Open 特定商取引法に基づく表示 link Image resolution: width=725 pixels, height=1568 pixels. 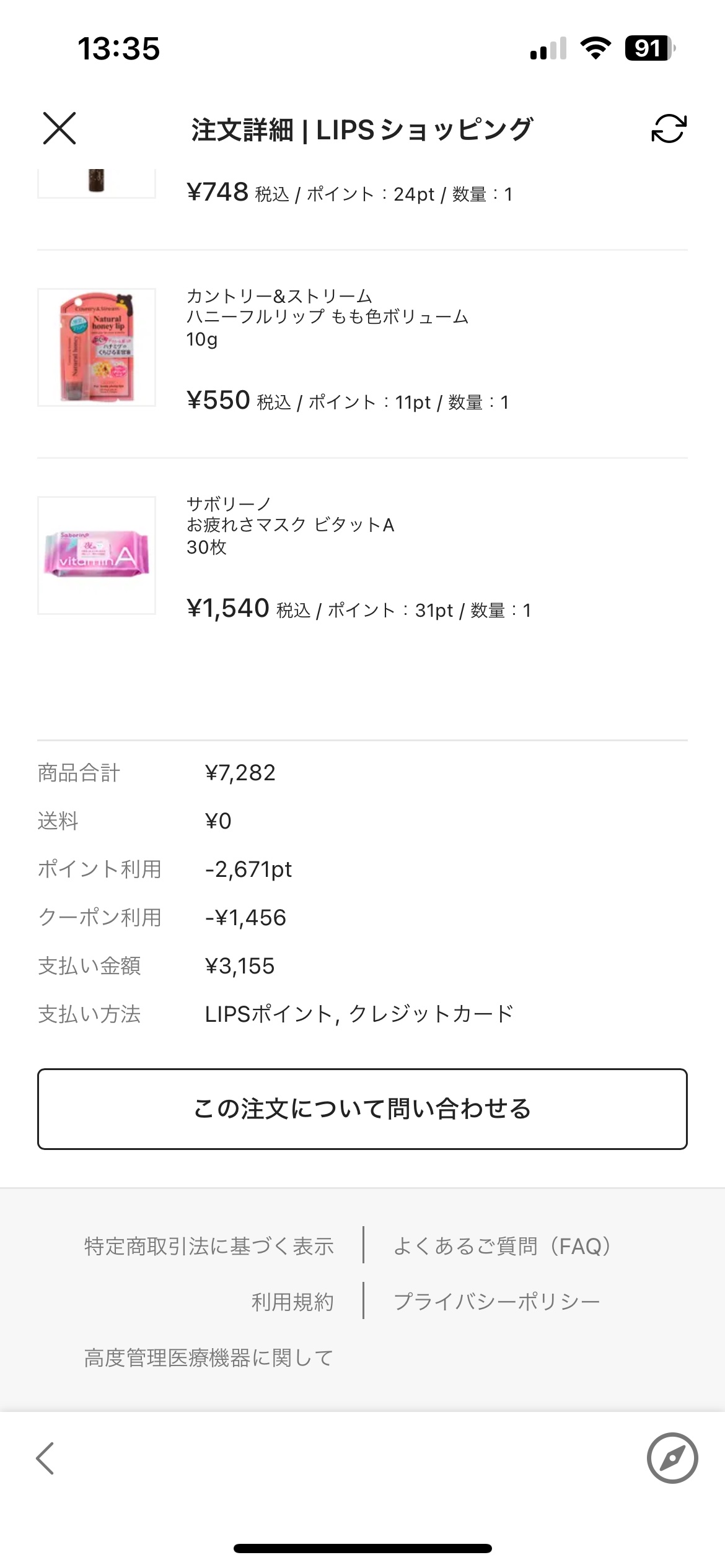[x=209, y=1246]
